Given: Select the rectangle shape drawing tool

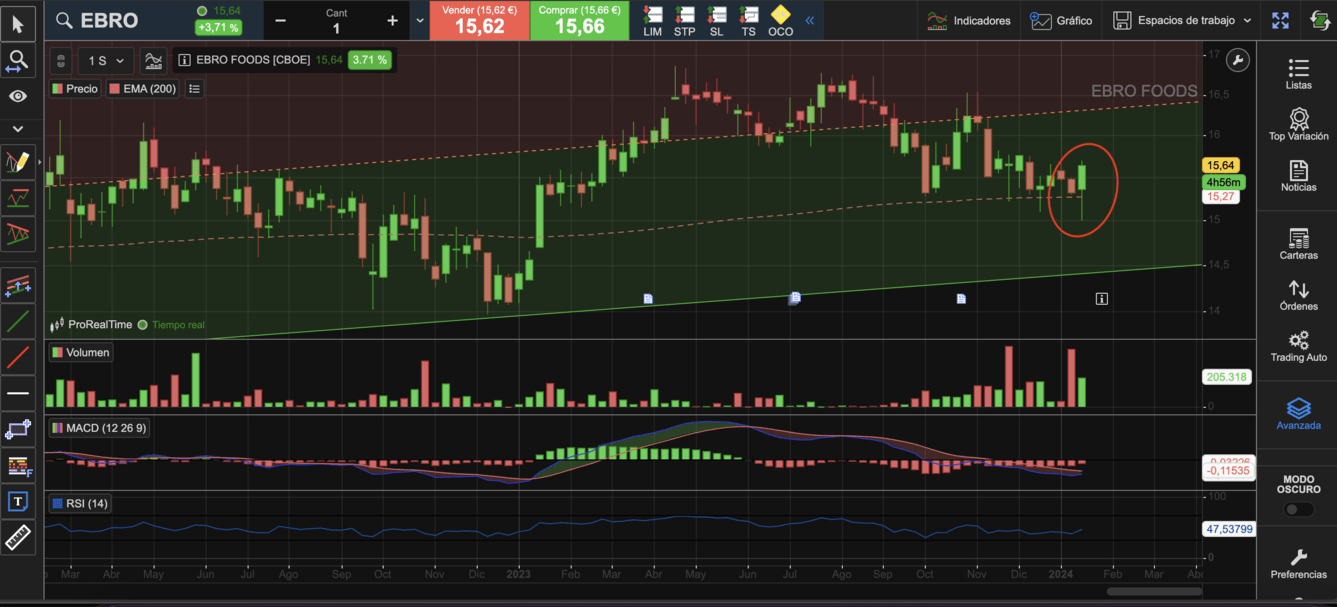Looking at the screenshot, I should click(18, 430).
